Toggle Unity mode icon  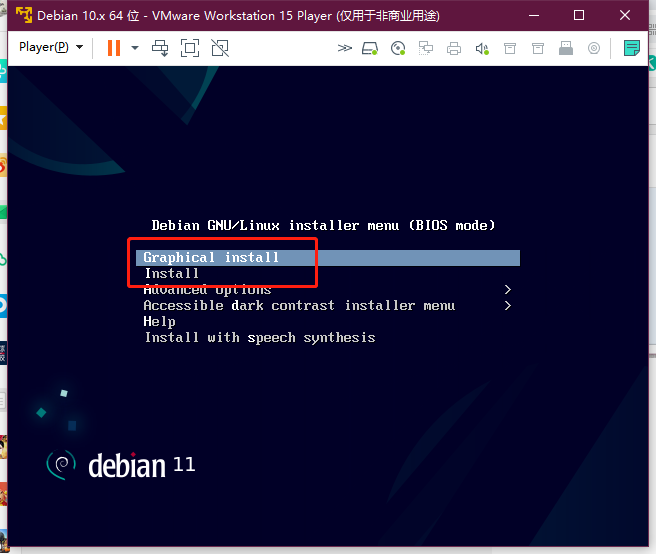220,48
